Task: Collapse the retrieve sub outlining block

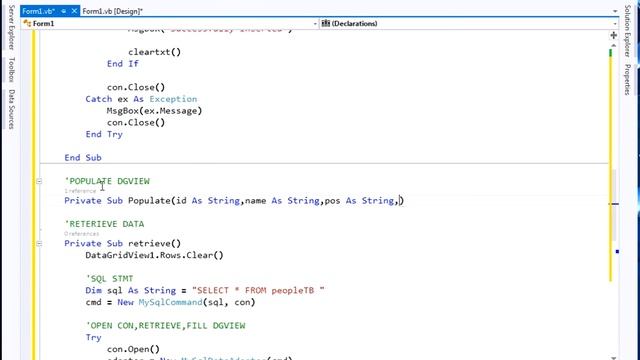Action: coord(39,243)
